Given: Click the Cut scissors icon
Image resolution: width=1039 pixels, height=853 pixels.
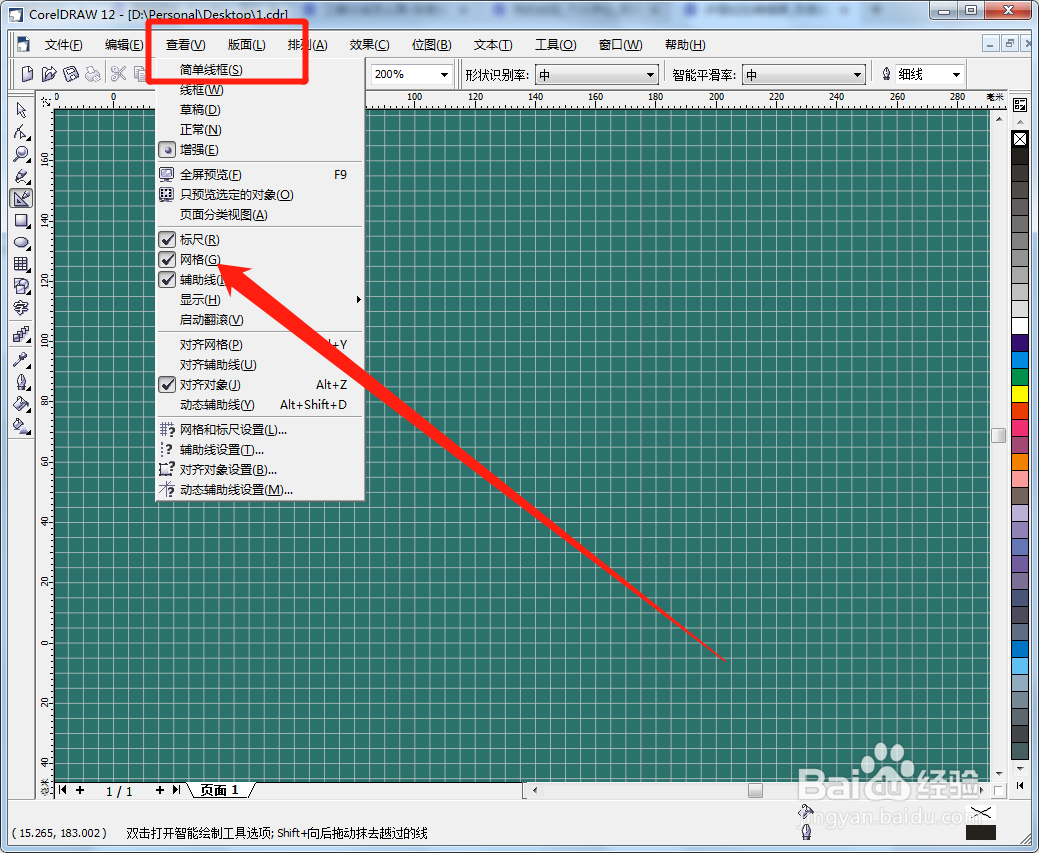Looking at the screenshot, I should pyautogui.click(x=119, y=74).
